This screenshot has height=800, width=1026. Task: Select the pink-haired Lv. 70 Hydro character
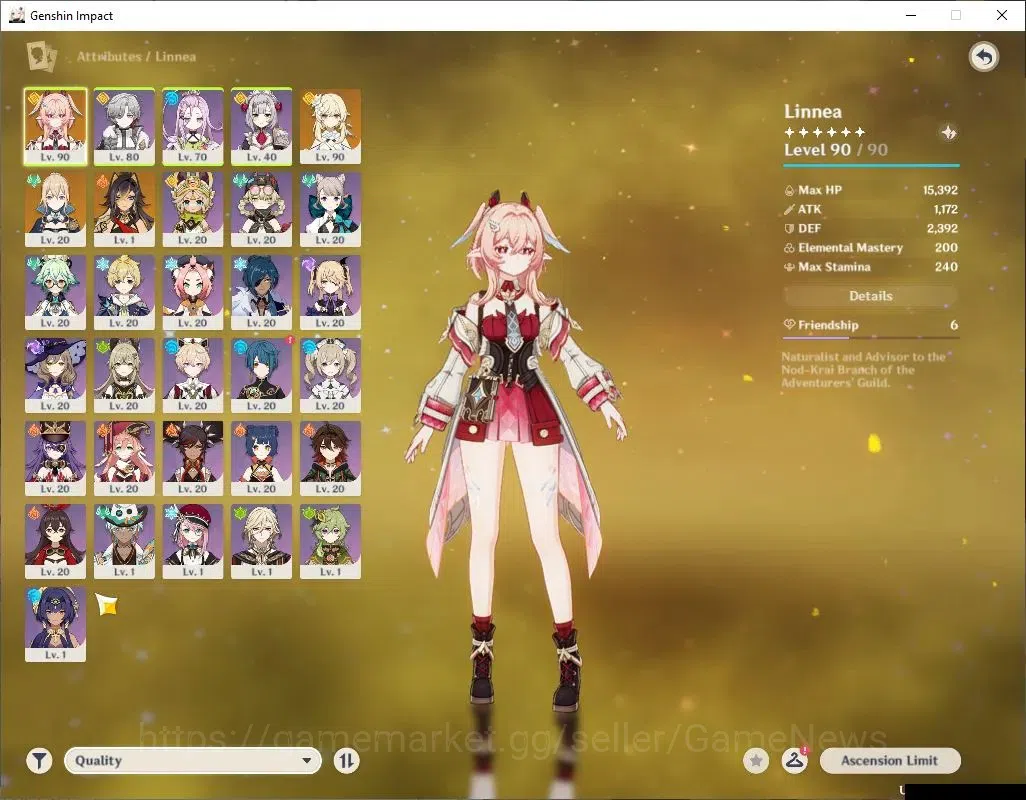coord(193,126)
